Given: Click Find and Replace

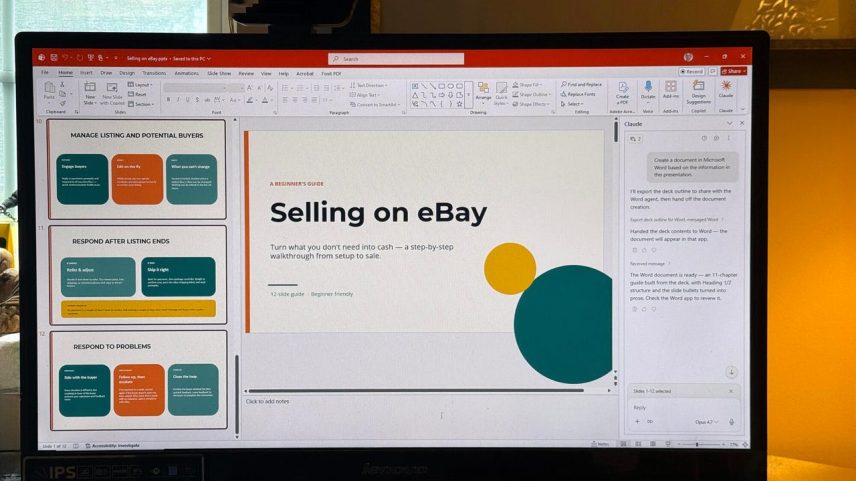Looking at the screenshot, I should (581, 85).
